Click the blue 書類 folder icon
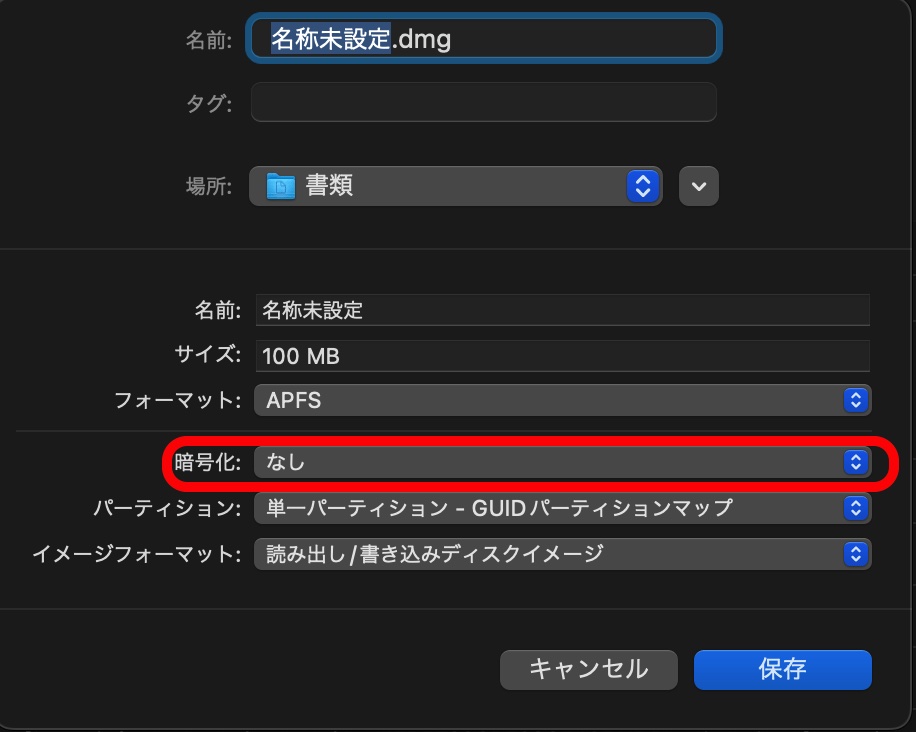The height and width of the screenshot is (732, 916). (281, 186)
